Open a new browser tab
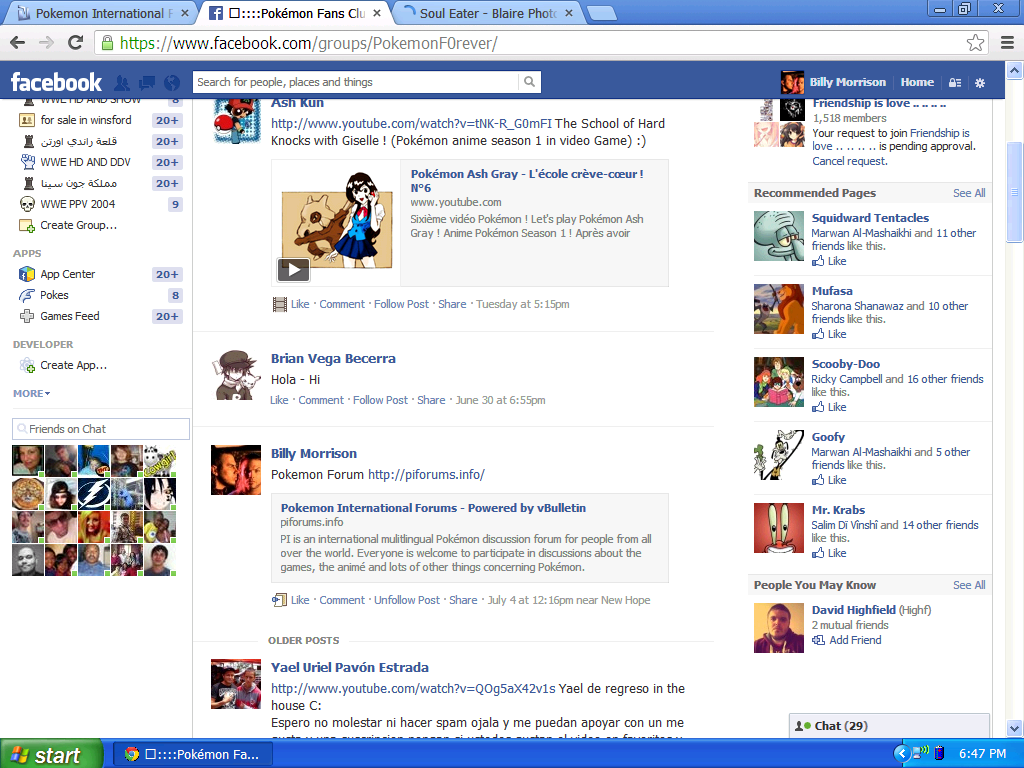Viewport: 1024px width, 768px height. point(601,13)
